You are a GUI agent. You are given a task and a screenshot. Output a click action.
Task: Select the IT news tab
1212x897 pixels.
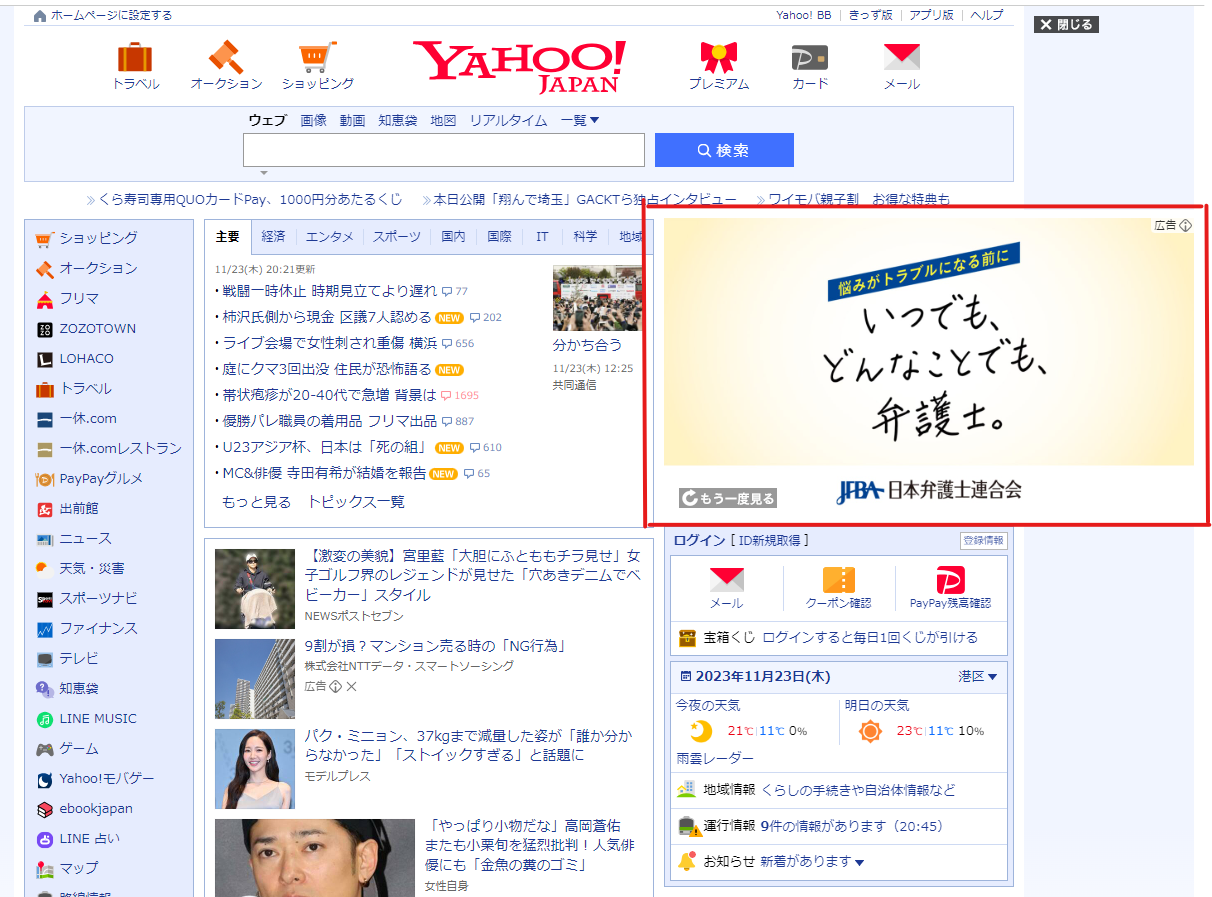point(542,236)
